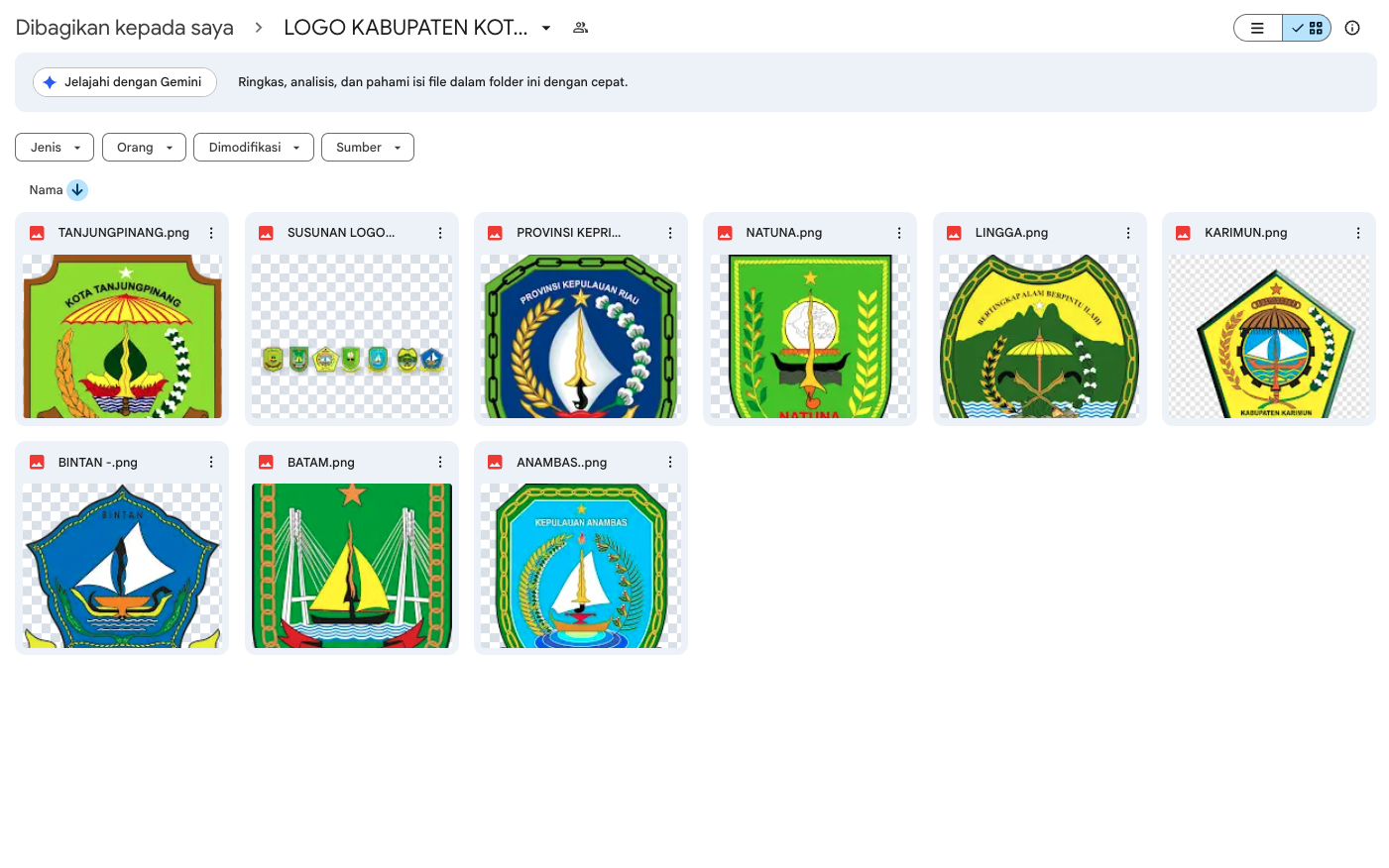Viewport: 1389px width, 868px height.
Task: Open the BINTAN logo thumbnail
Action: coord(122,566)
